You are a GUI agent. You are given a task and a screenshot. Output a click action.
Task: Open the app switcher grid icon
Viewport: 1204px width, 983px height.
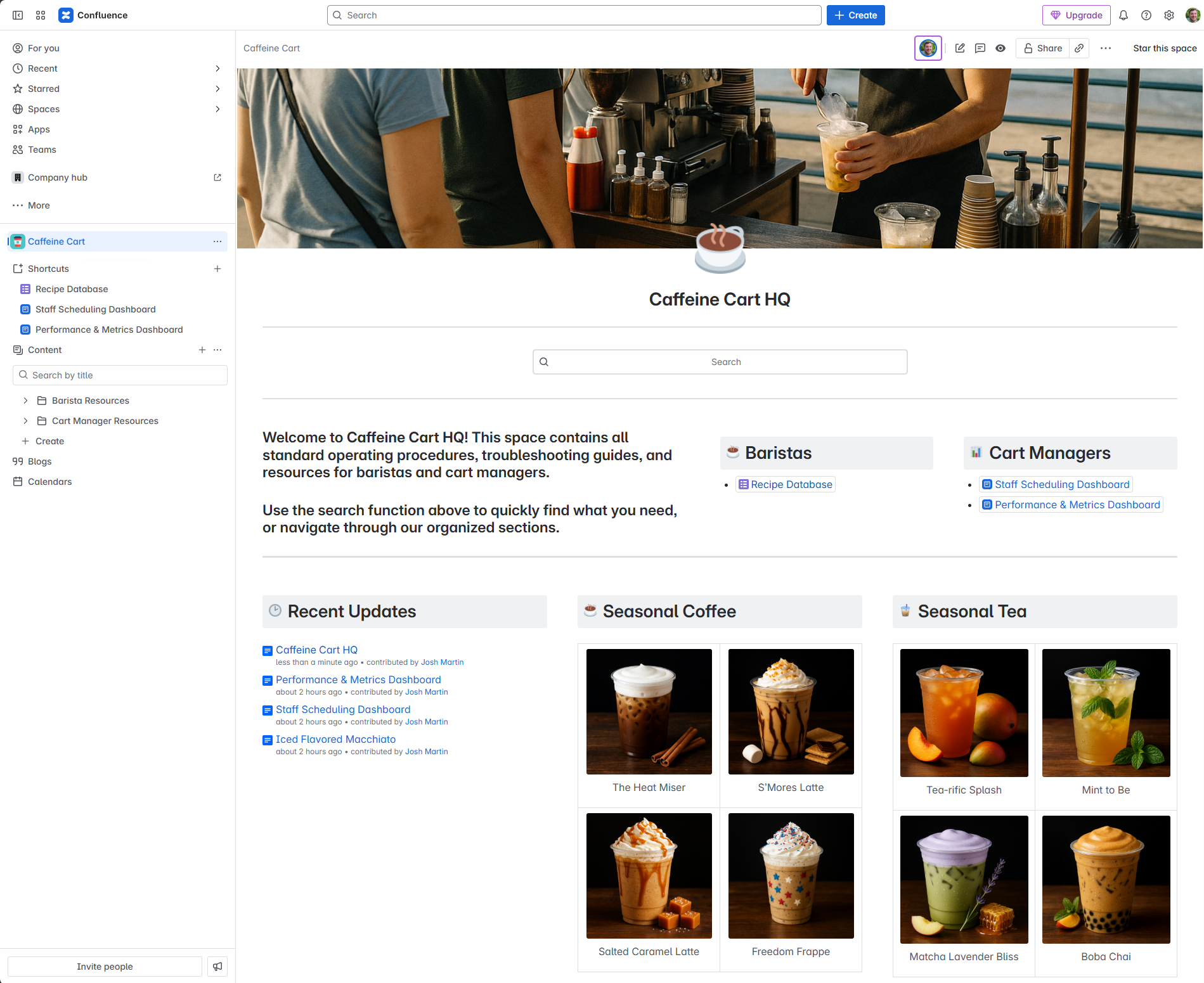[x=41, y=15]
